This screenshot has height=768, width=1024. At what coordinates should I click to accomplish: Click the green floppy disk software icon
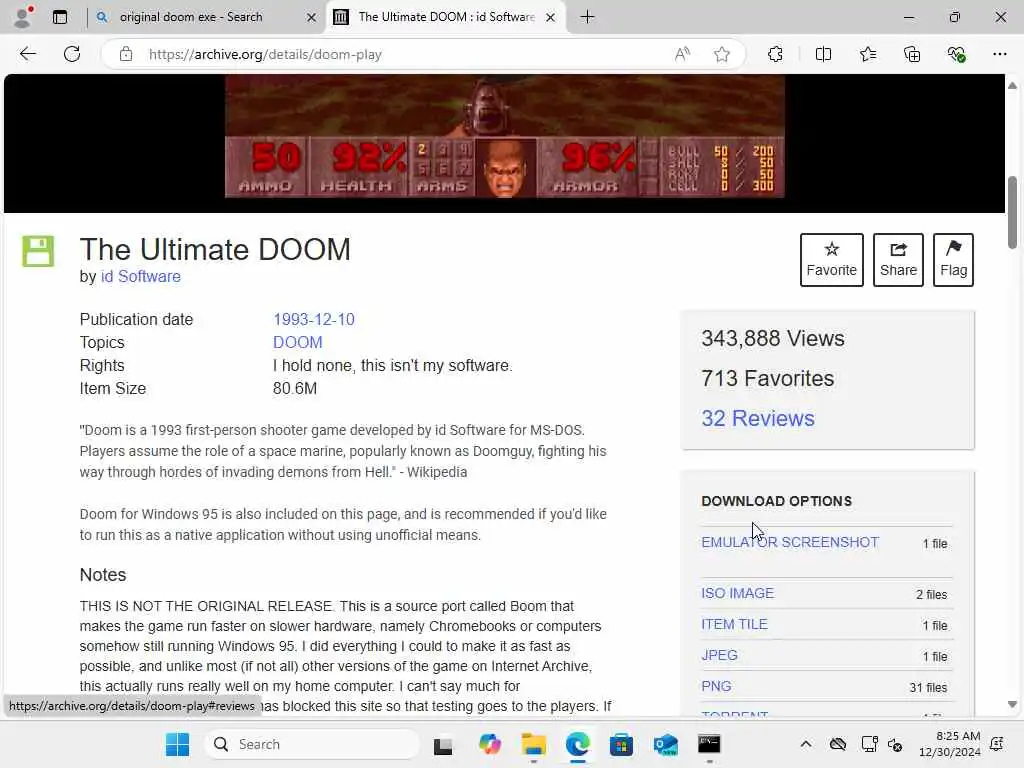[38, 251]
